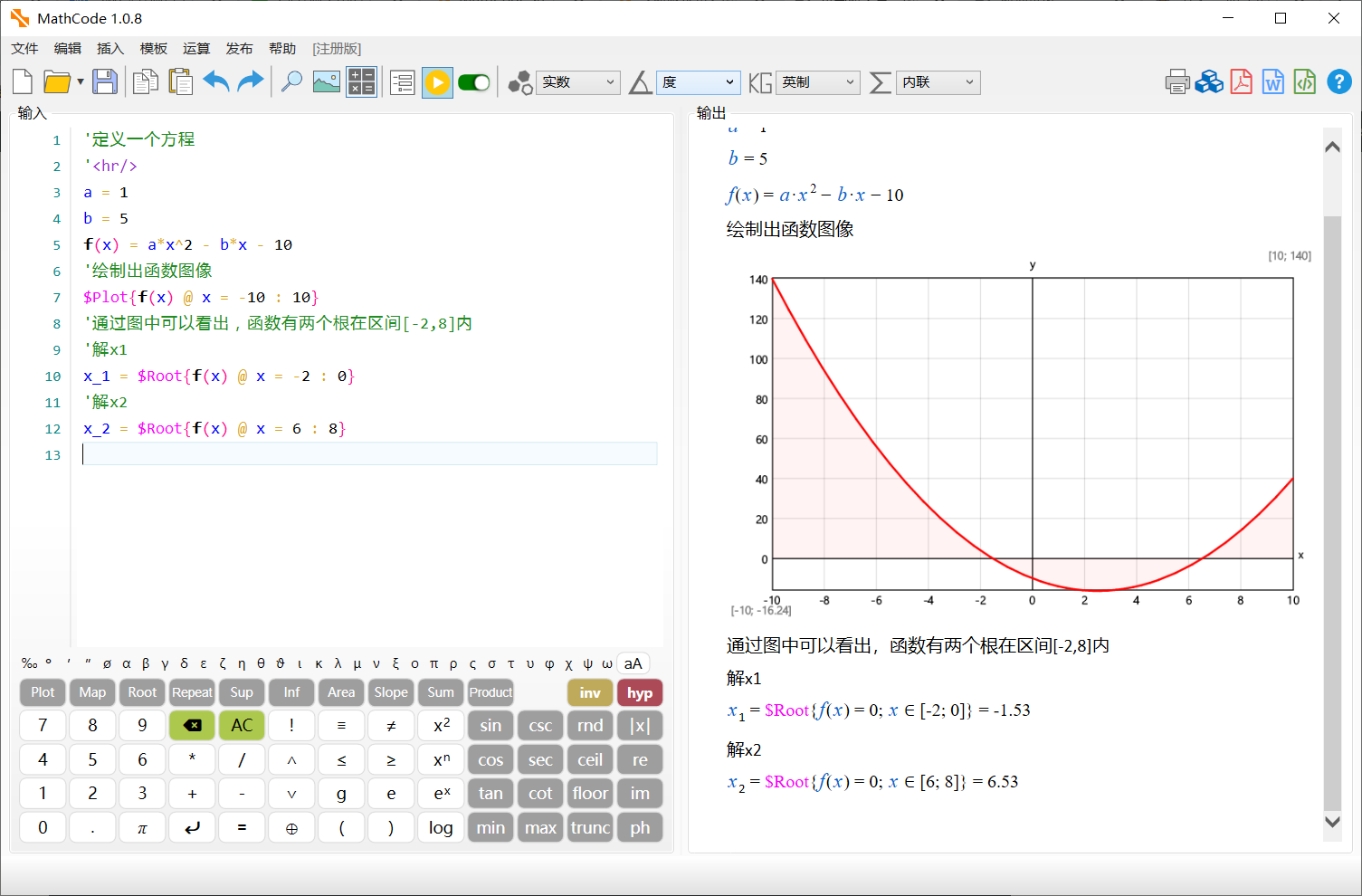Toggle the calculator keypad icon
This screenshot has height=896, width=1362.
click(x=361, y=82)
